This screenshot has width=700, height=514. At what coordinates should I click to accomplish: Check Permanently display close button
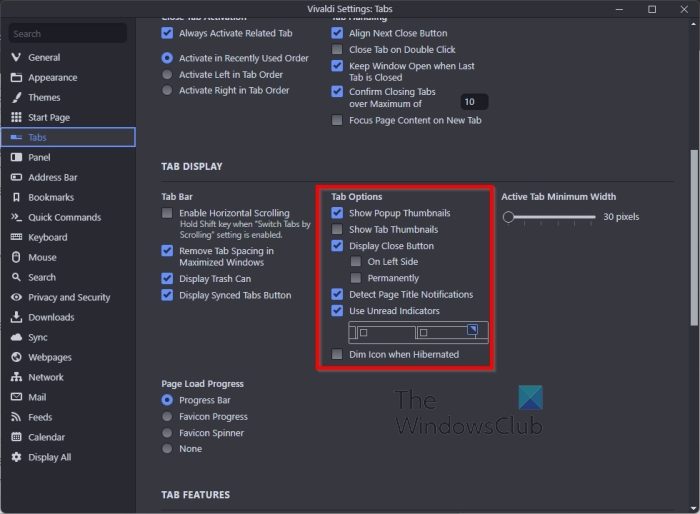tap(356, 278)
